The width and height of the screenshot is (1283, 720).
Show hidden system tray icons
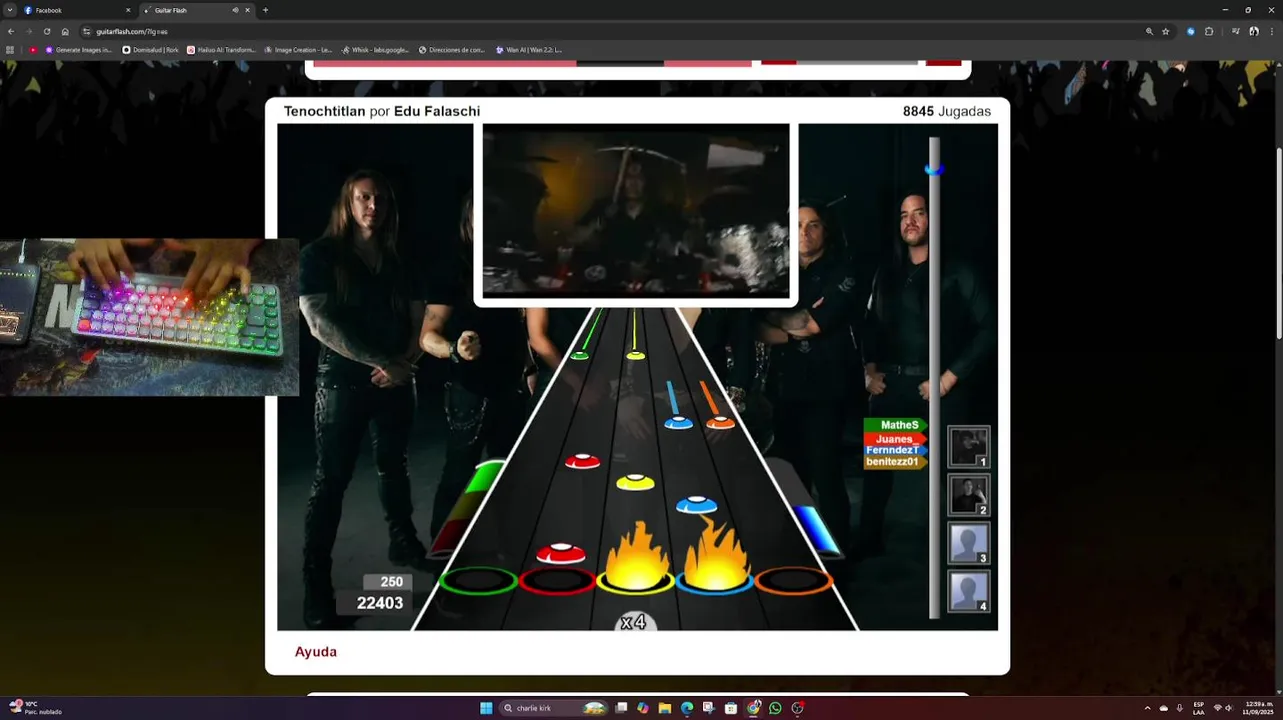point(1147,708)
